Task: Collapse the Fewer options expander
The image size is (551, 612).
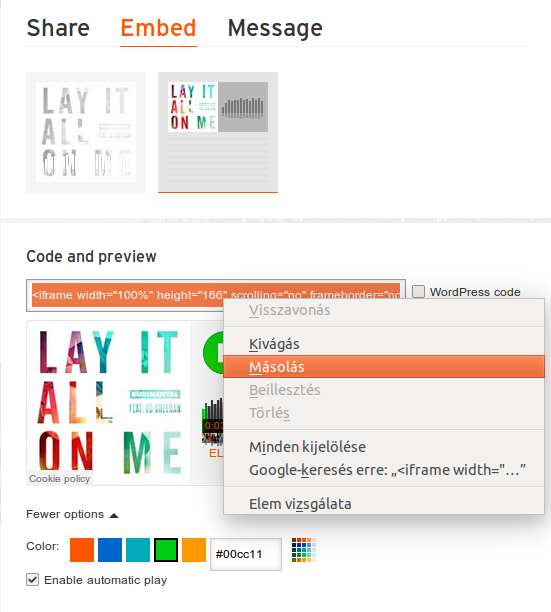Action: pyautogui.click(x=72, y=514)
